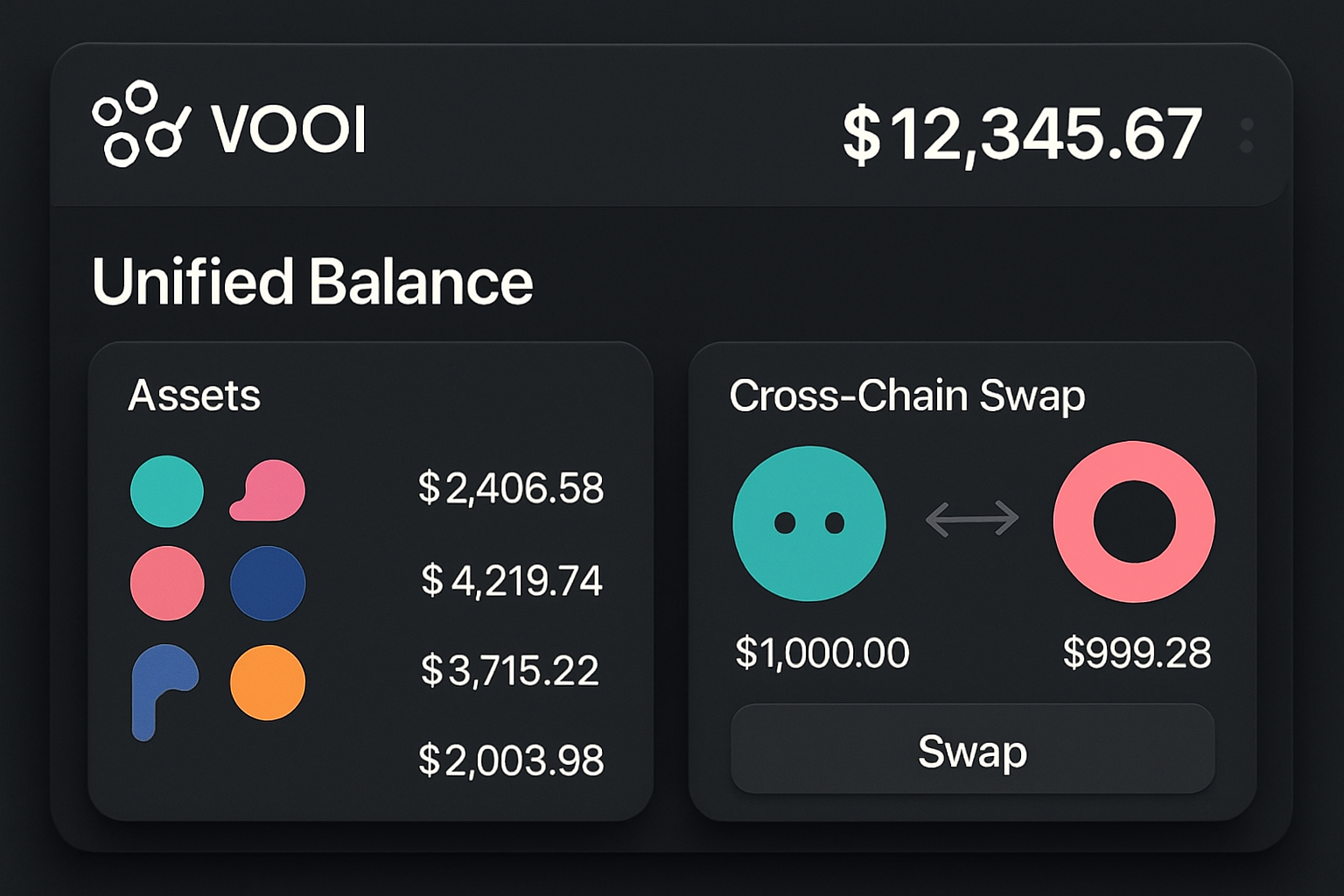Click the $999.28 estimated output amount

tap(1136, 652)
